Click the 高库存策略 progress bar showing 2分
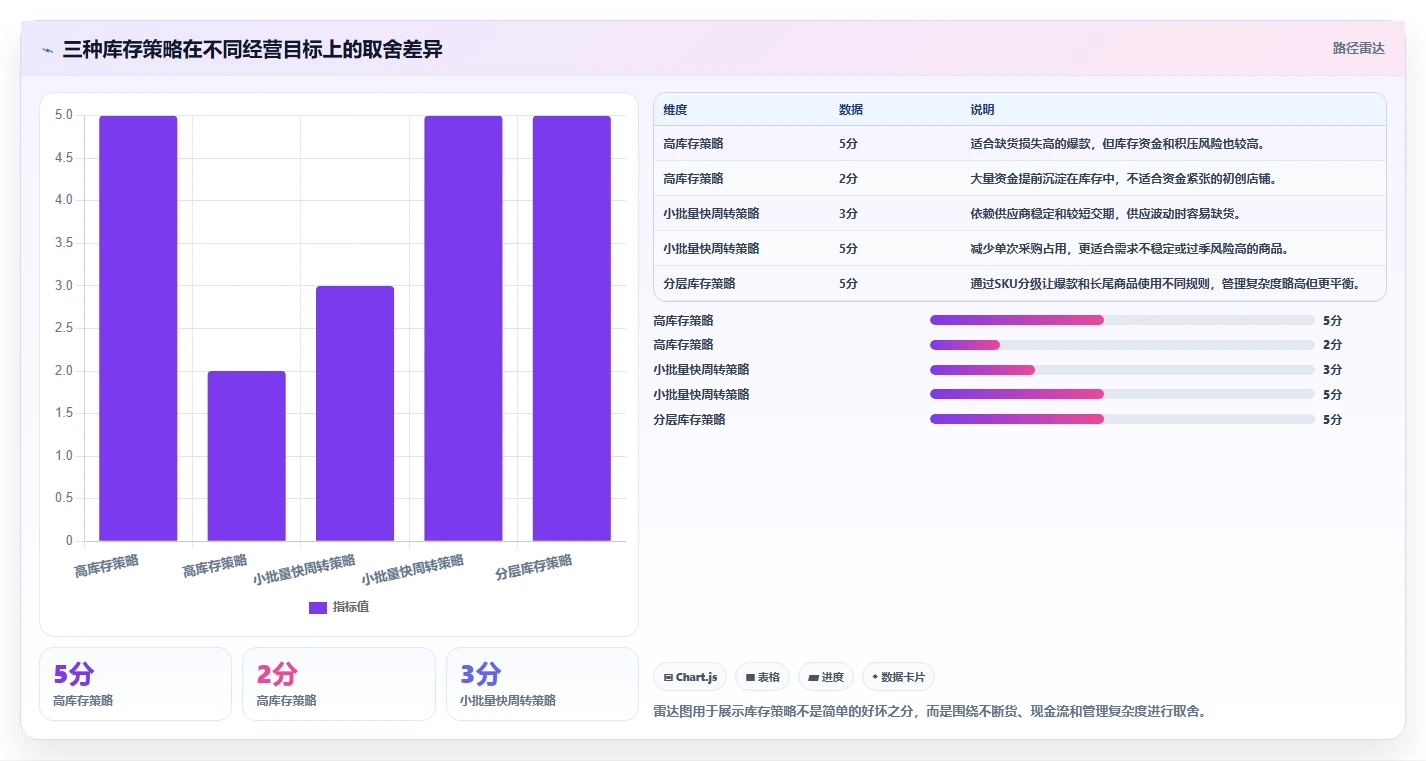This screenshot has width=1426, height=761. pos(1122,345)
